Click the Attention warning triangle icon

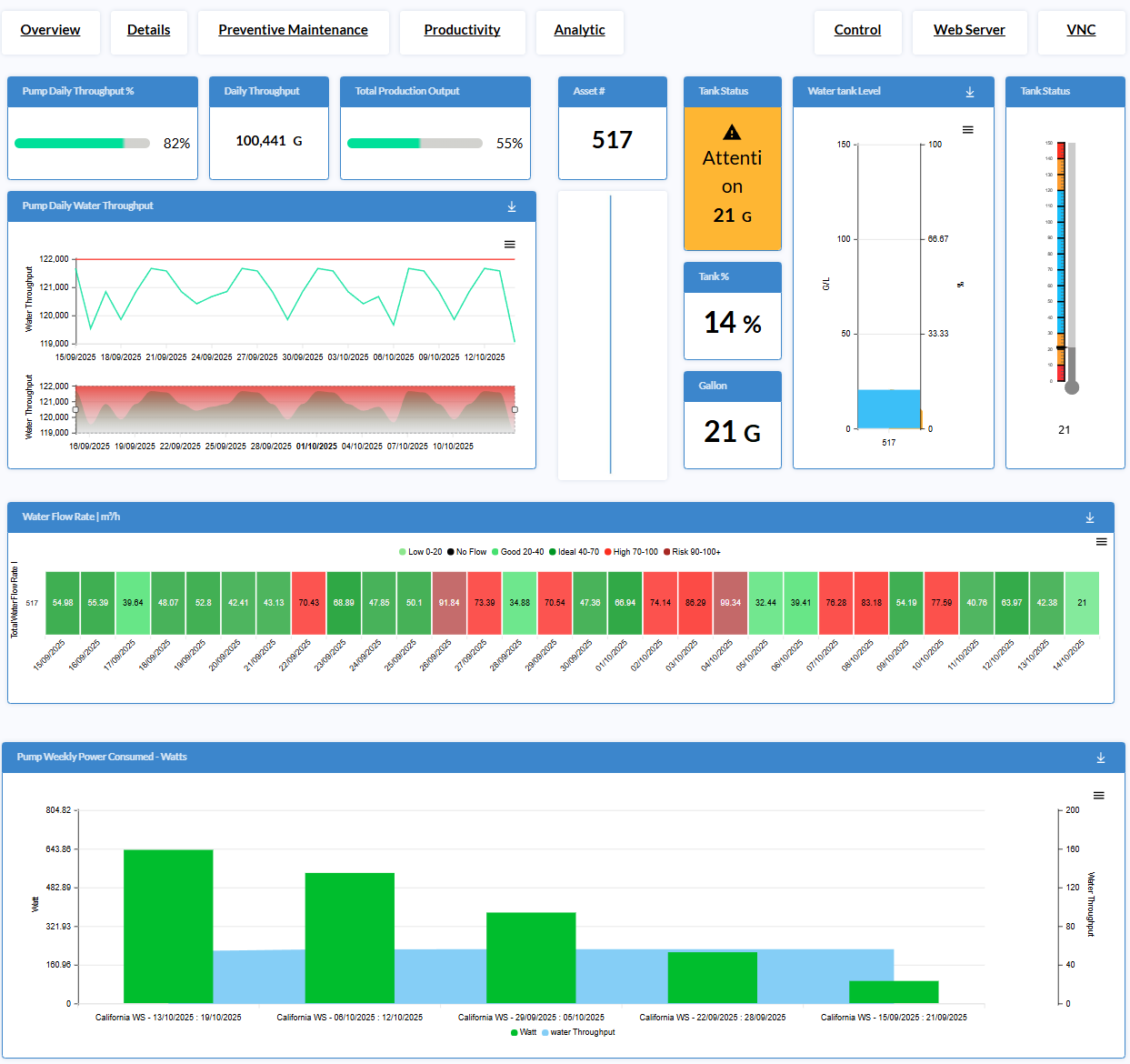pyautogui.click(x=732, y=133)
